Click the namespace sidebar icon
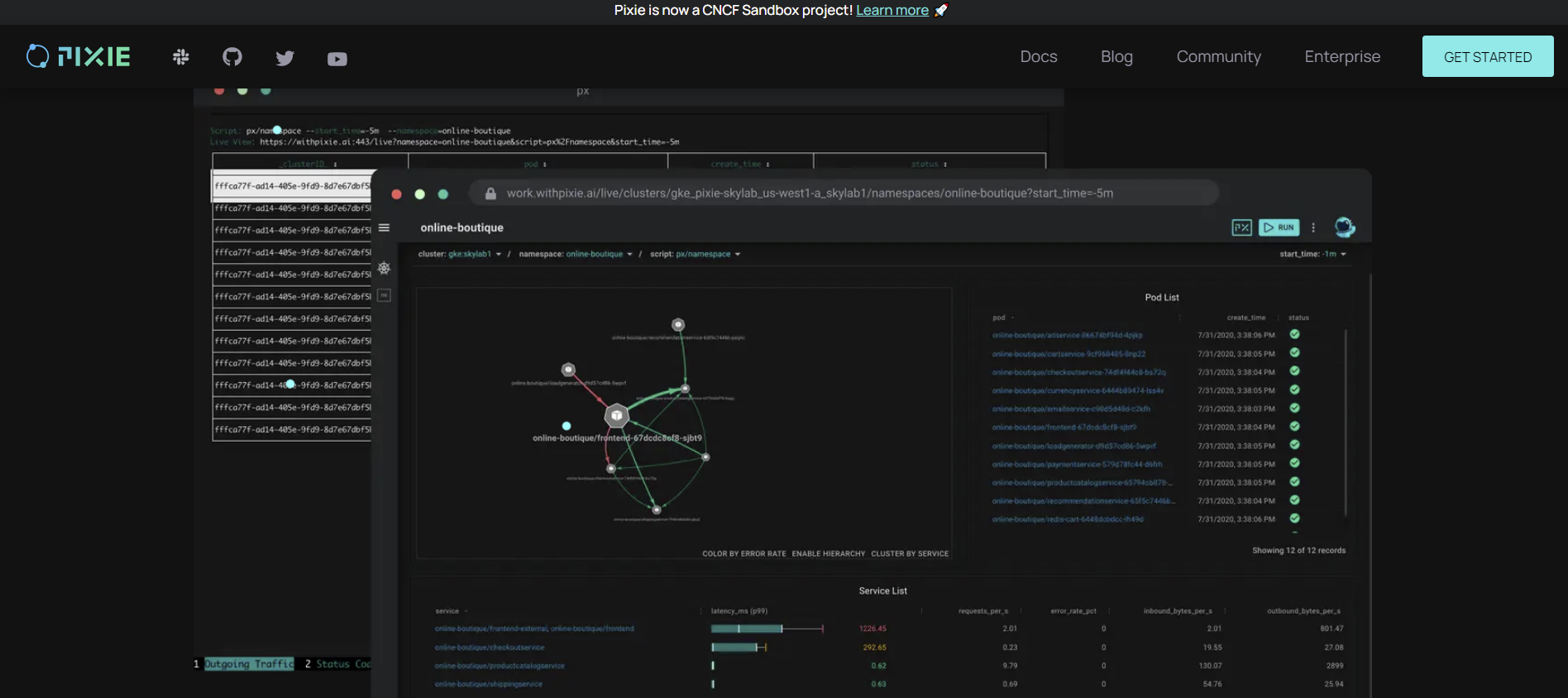This screenshot has height=698, width=1568. click(x=384, y=295)
